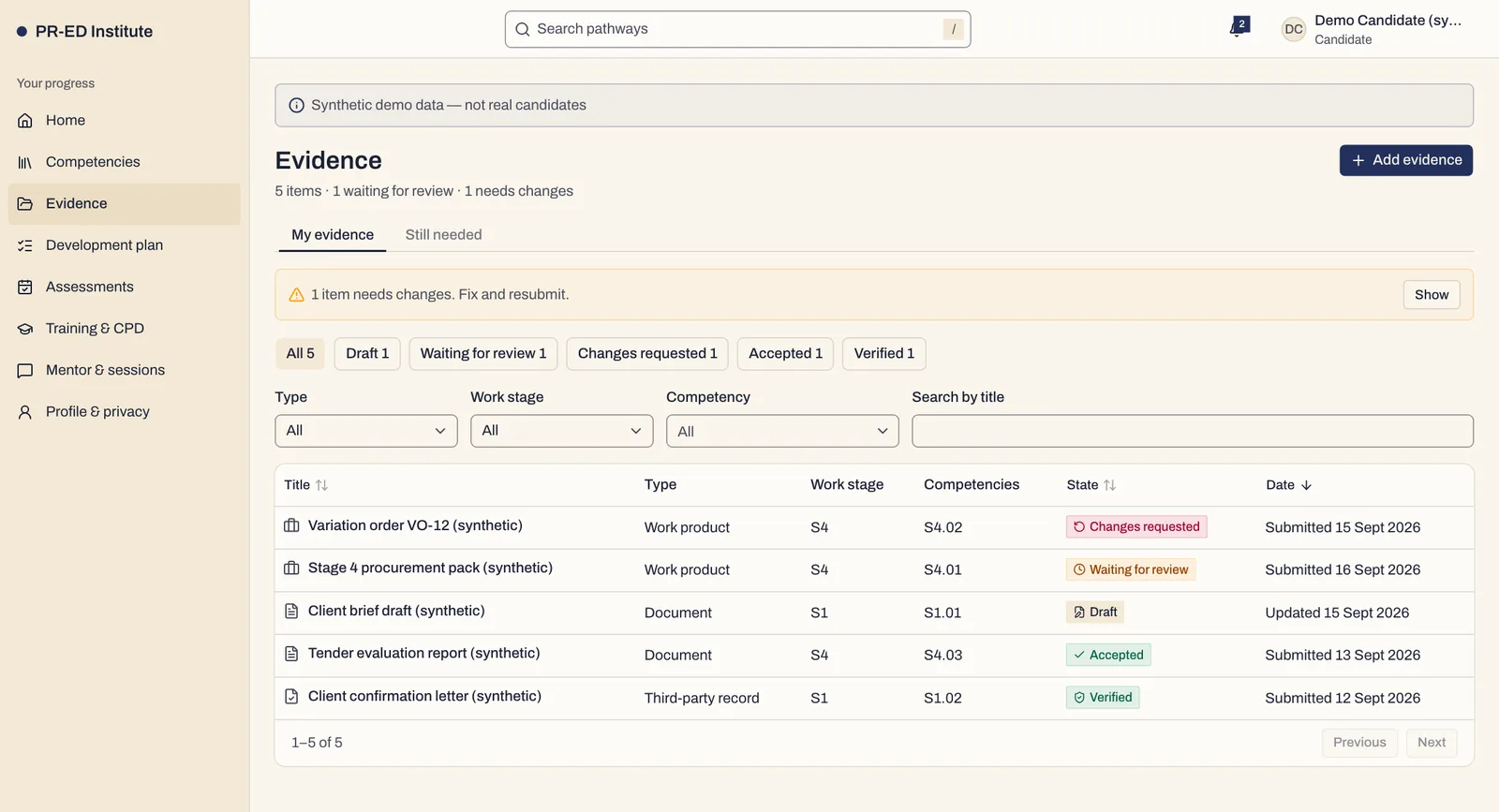Click the Mentor & sessions chat icon

[x=25, y=371]
